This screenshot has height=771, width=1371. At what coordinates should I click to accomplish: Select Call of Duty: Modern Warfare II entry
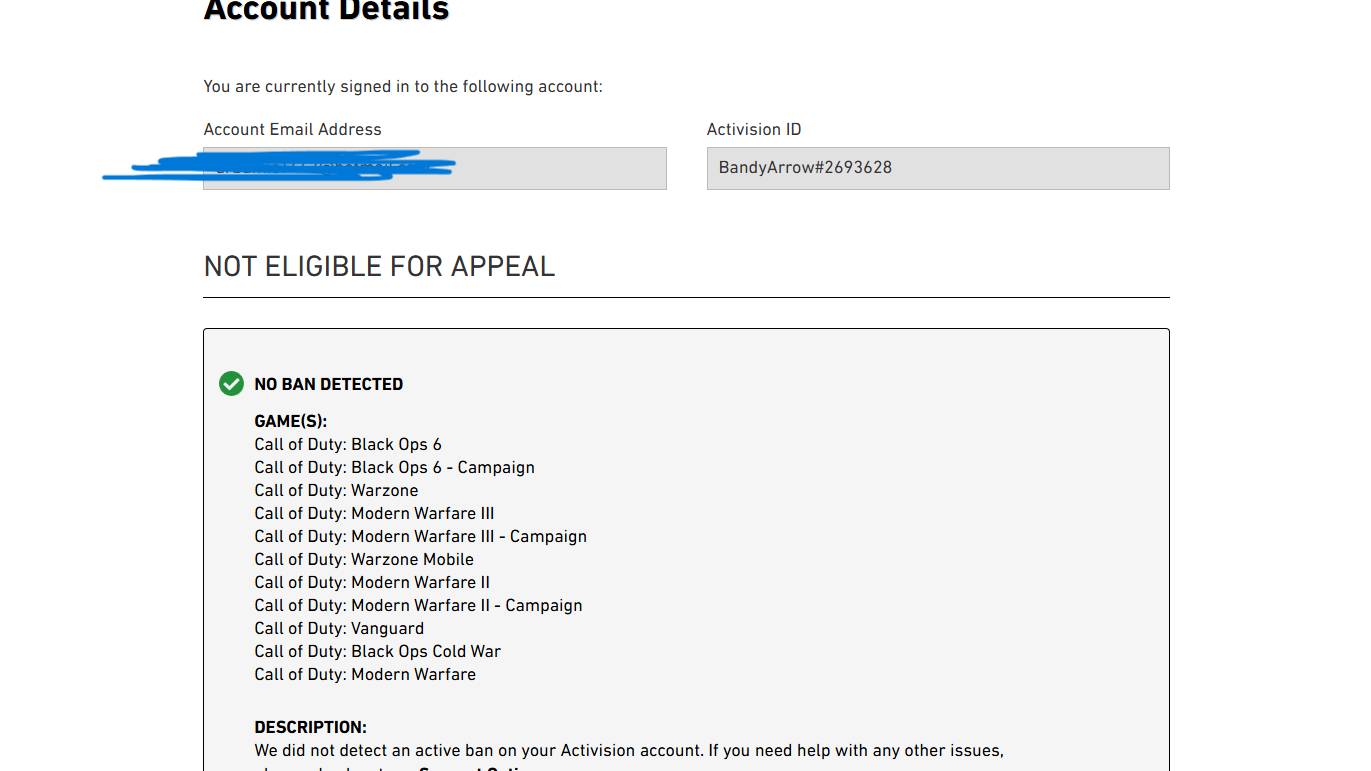(x=372, y=582)
